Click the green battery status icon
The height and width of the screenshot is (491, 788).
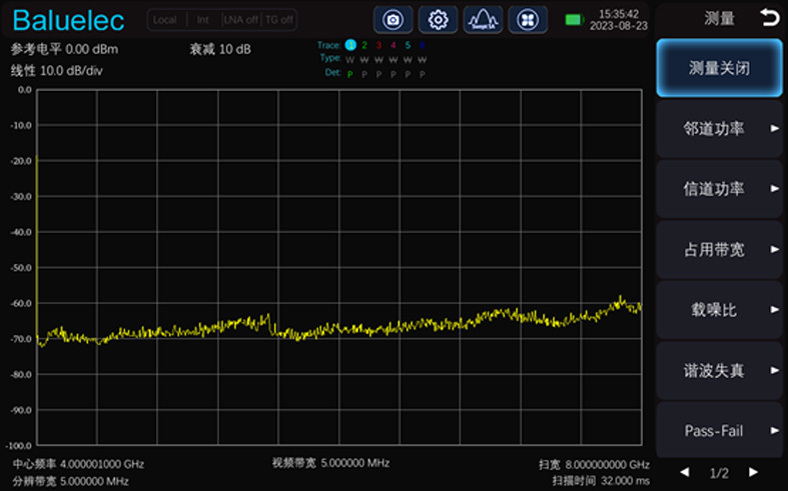coord(574,20)
